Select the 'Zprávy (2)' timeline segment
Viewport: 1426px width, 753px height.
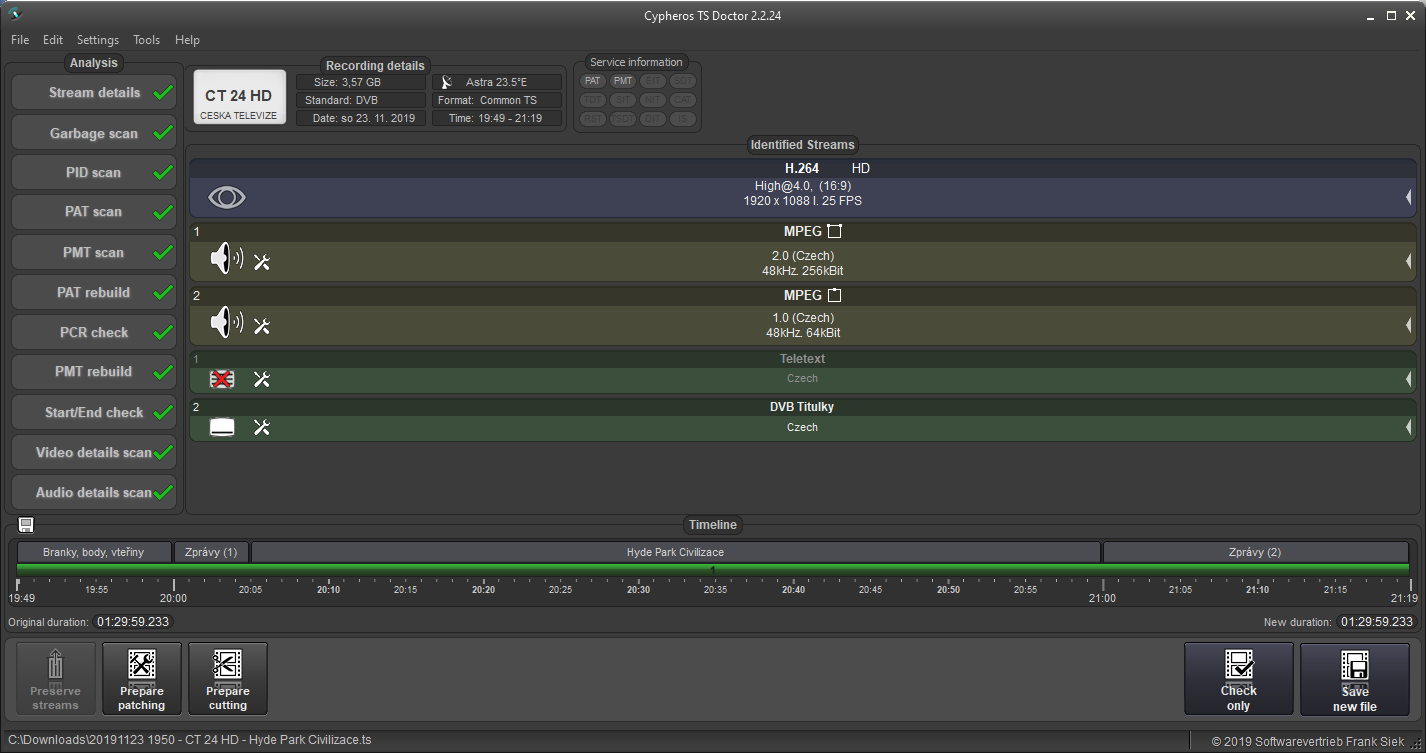(1255, 552)
